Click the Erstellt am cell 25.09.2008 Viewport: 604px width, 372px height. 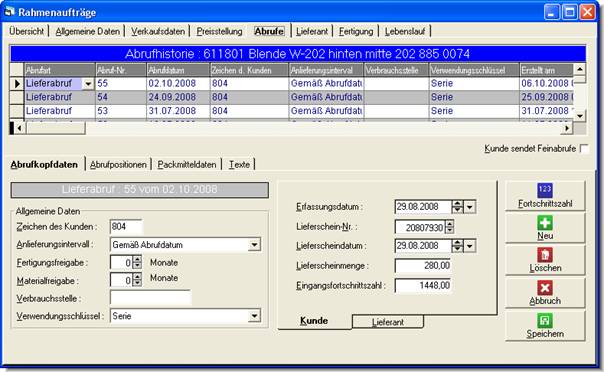tap(546, 97)
